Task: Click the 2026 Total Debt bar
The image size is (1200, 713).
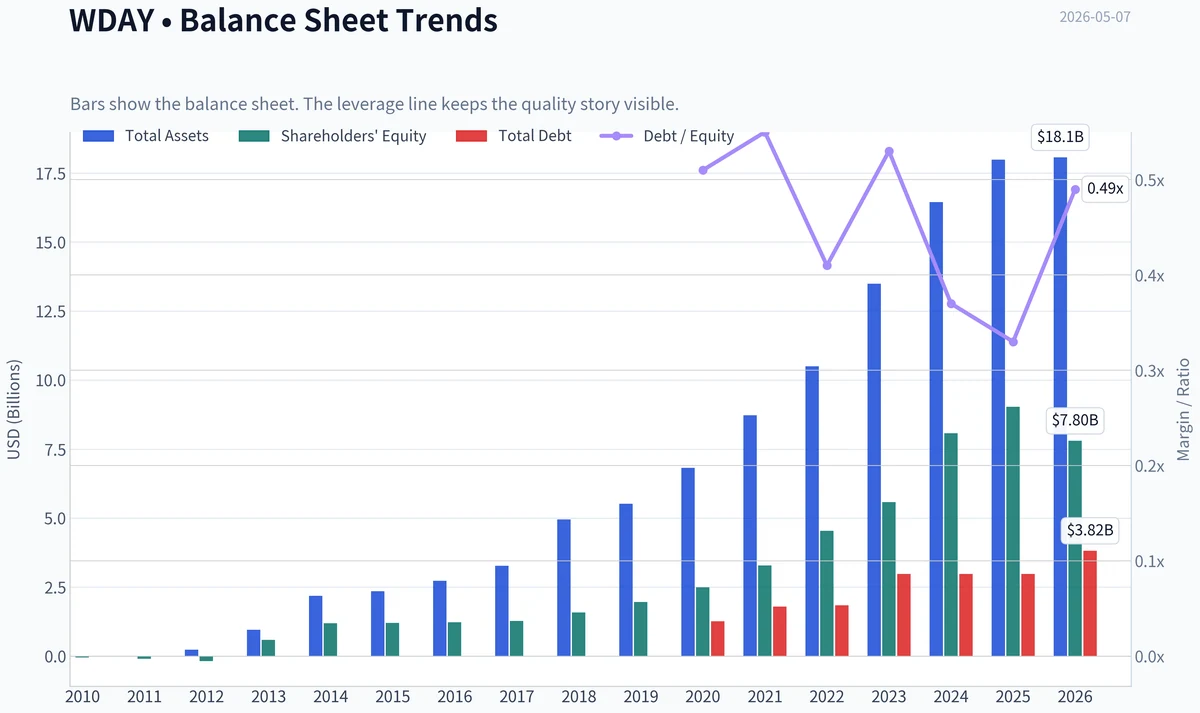Action: [x=1090, y=604]
